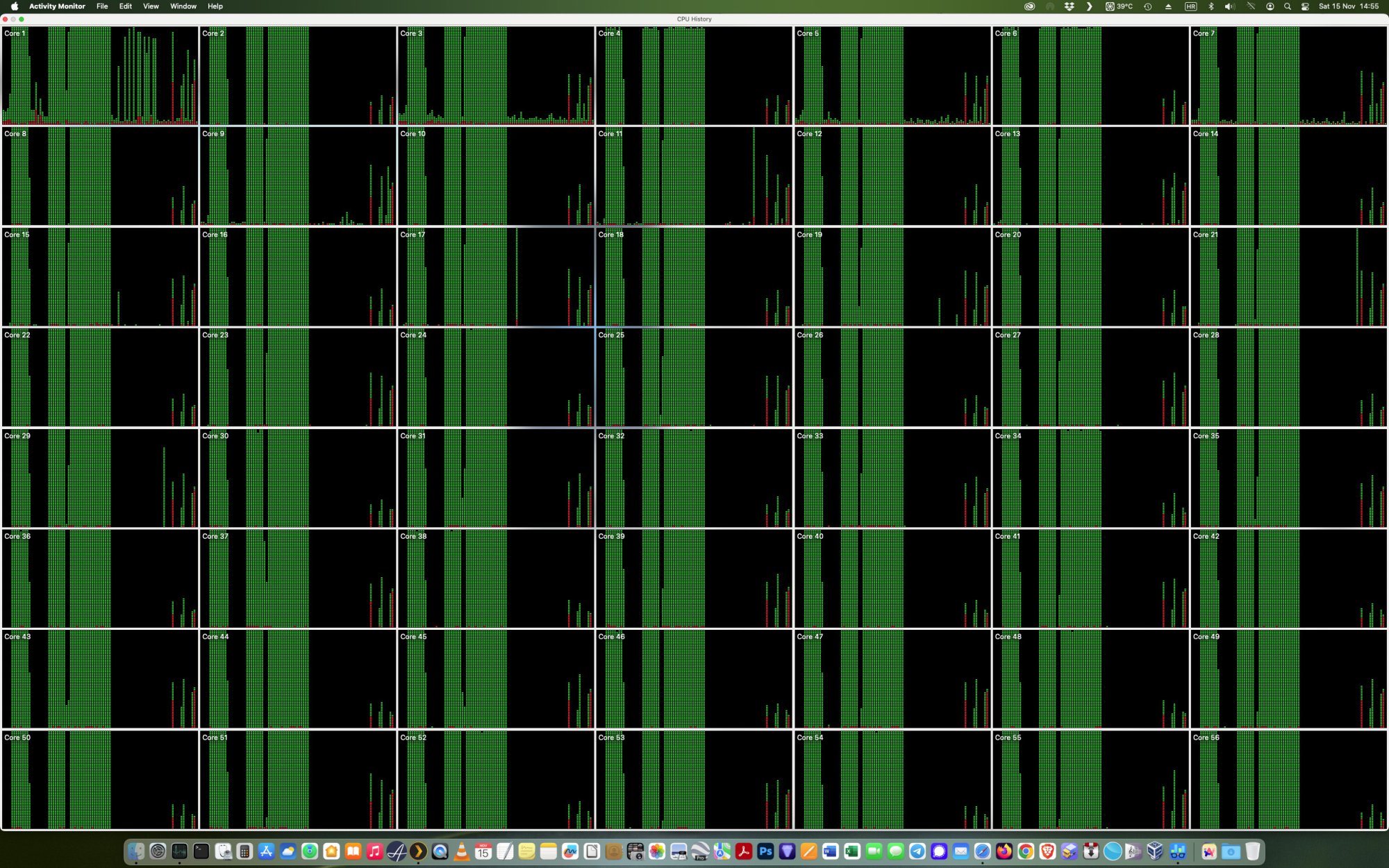Image resolution: width=1389 pixels, height=868 pixels.
Task: Click the Dropbox menu bar icon
Action: pyautogui.click(x=1070, y=6)
